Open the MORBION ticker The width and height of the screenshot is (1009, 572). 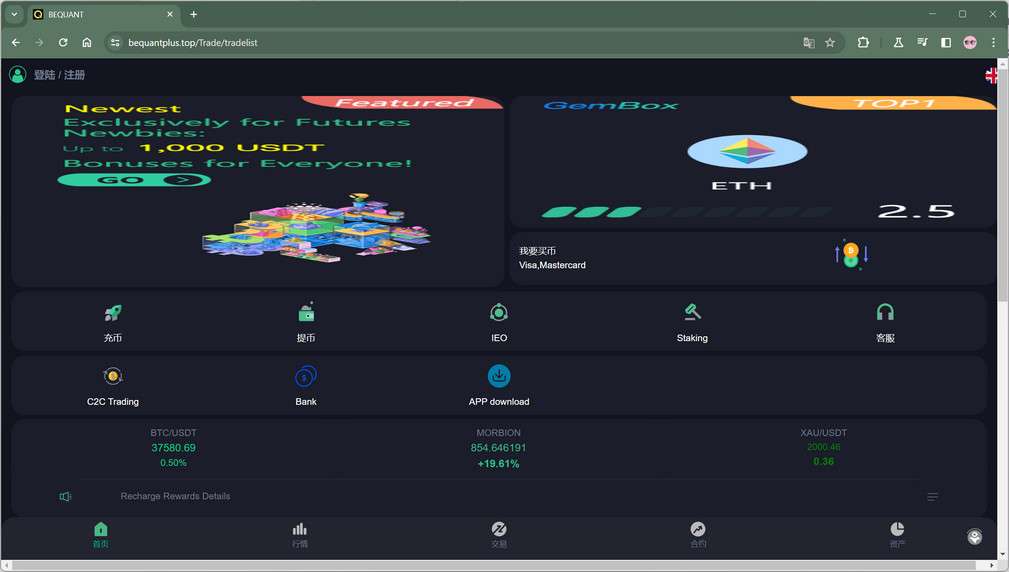pos(499,448)
